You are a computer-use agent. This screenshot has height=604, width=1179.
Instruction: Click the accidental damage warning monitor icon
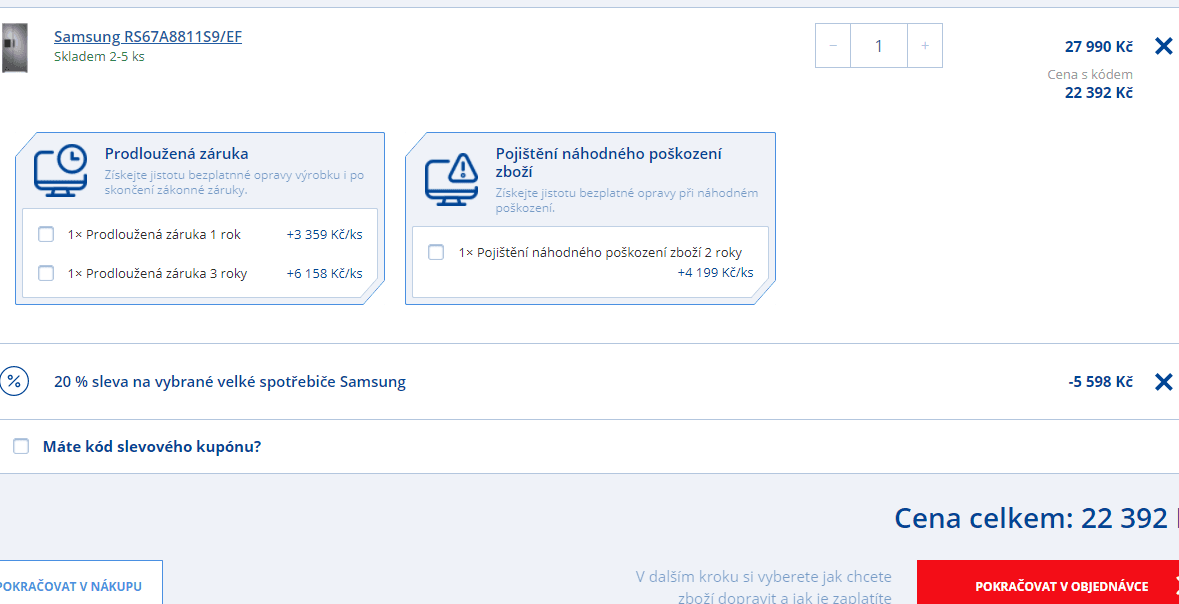pos(451,179)
